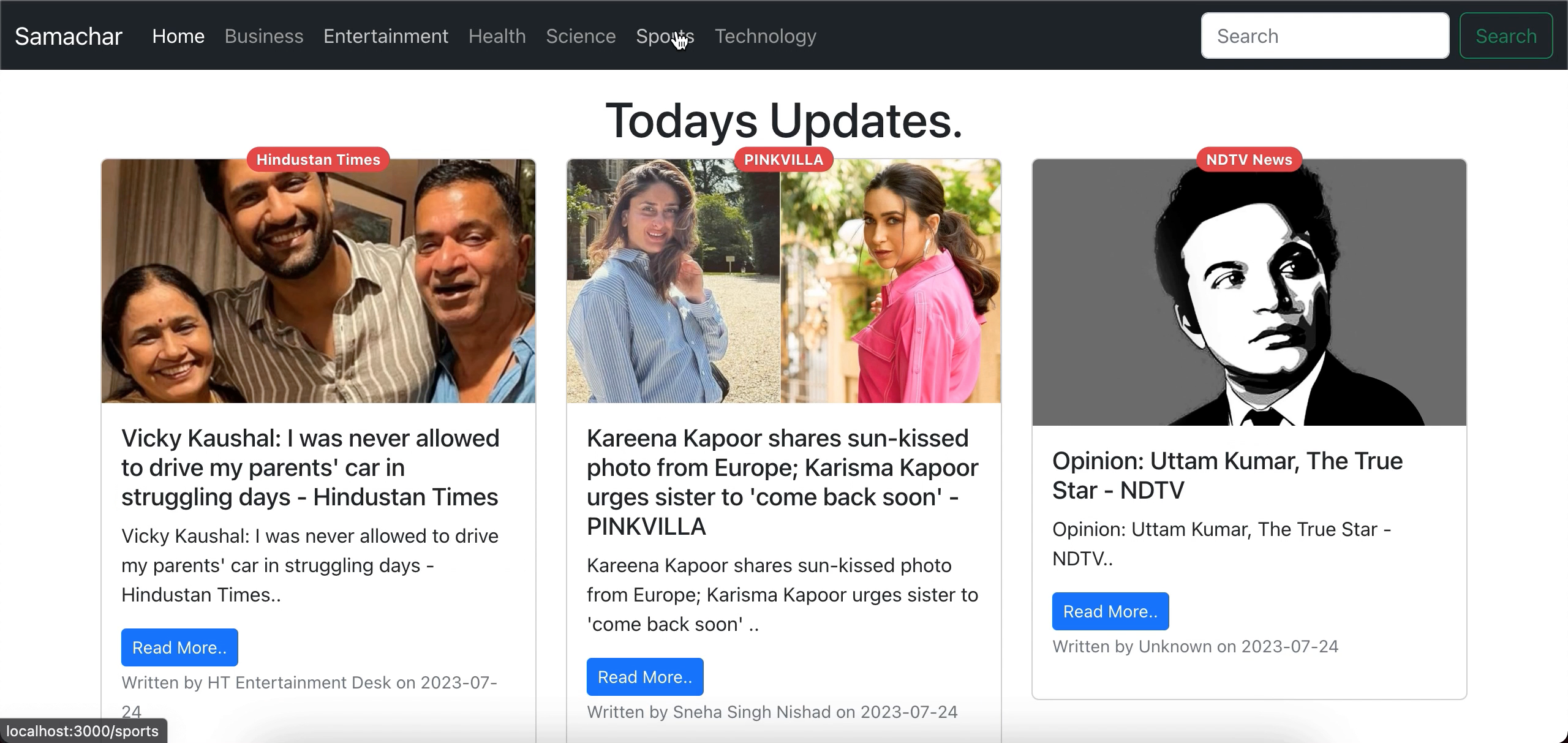The height and width of the screenshot is (743, 1568).
Task: Open the Business category
Action: [x=264, y=36]
